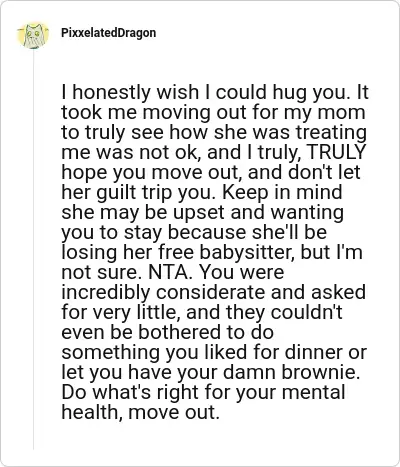The width and height of the screenshot is (400, 467).
Task: Click the phrase "guilt trip you"
Action: click(154, 193)
